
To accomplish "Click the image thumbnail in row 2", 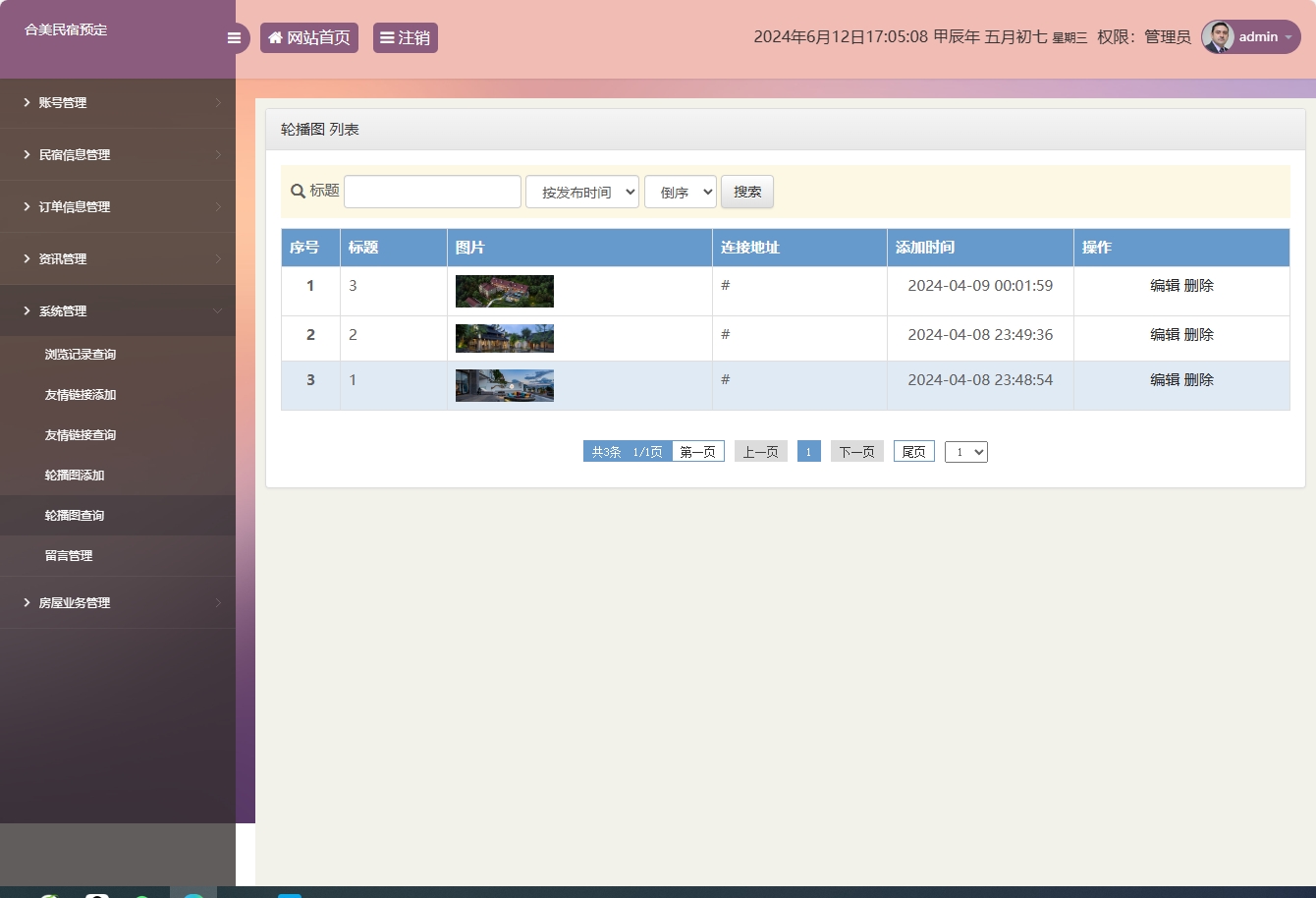I will pos(503,338).
